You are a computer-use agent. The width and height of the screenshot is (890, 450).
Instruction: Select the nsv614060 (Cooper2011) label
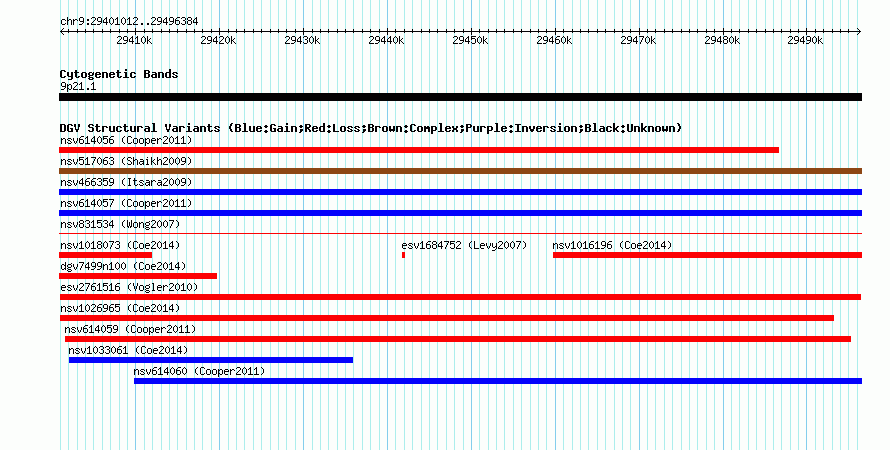(x=199, y=371)
